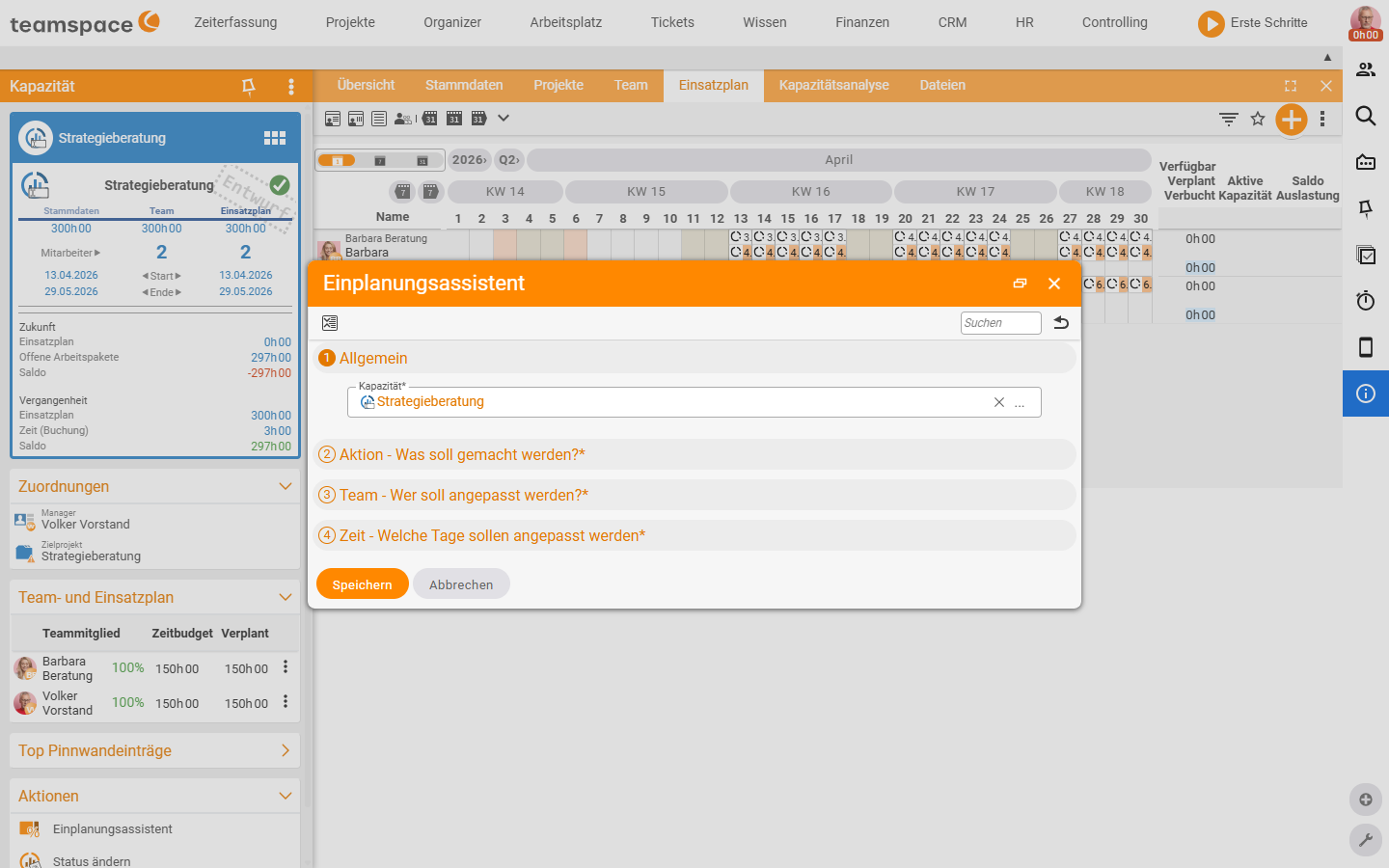Open Barbara Beratung row three-dot menu

(286, 667)
